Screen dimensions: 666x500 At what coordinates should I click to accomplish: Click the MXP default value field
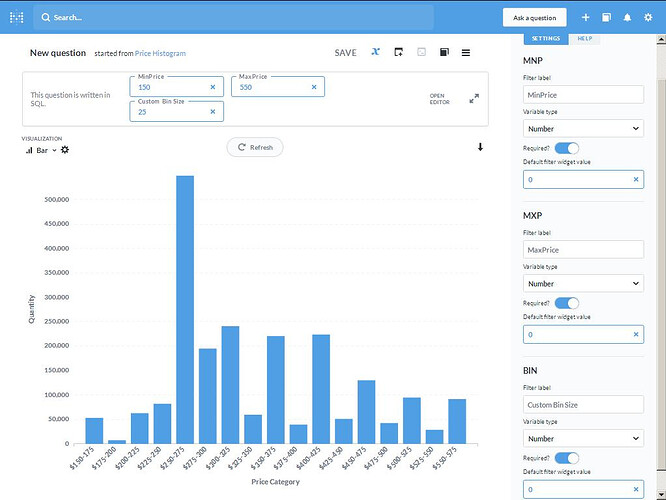[583, 335]
